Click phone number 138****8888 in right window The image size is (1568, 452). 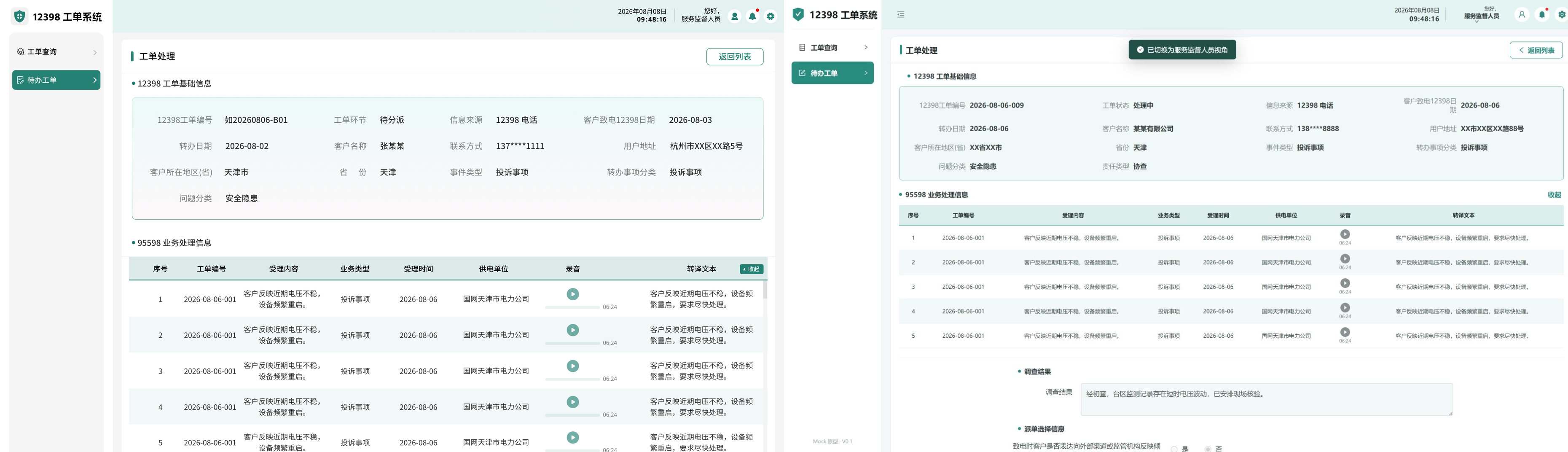(x=1318, y=129)
